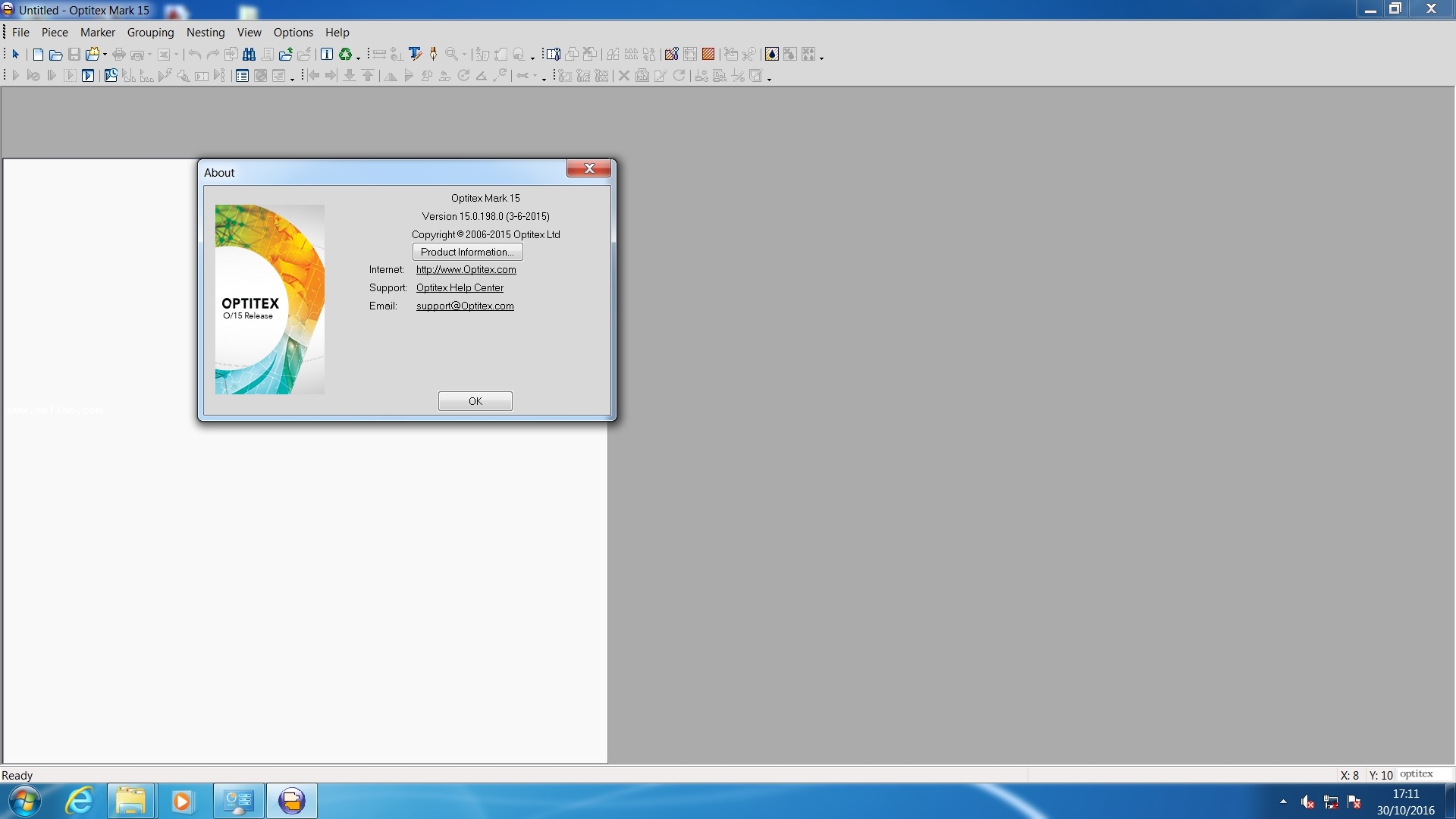Viewport: 1456px width, 819px height.
Task: Open the View menu
Action: 249,33
